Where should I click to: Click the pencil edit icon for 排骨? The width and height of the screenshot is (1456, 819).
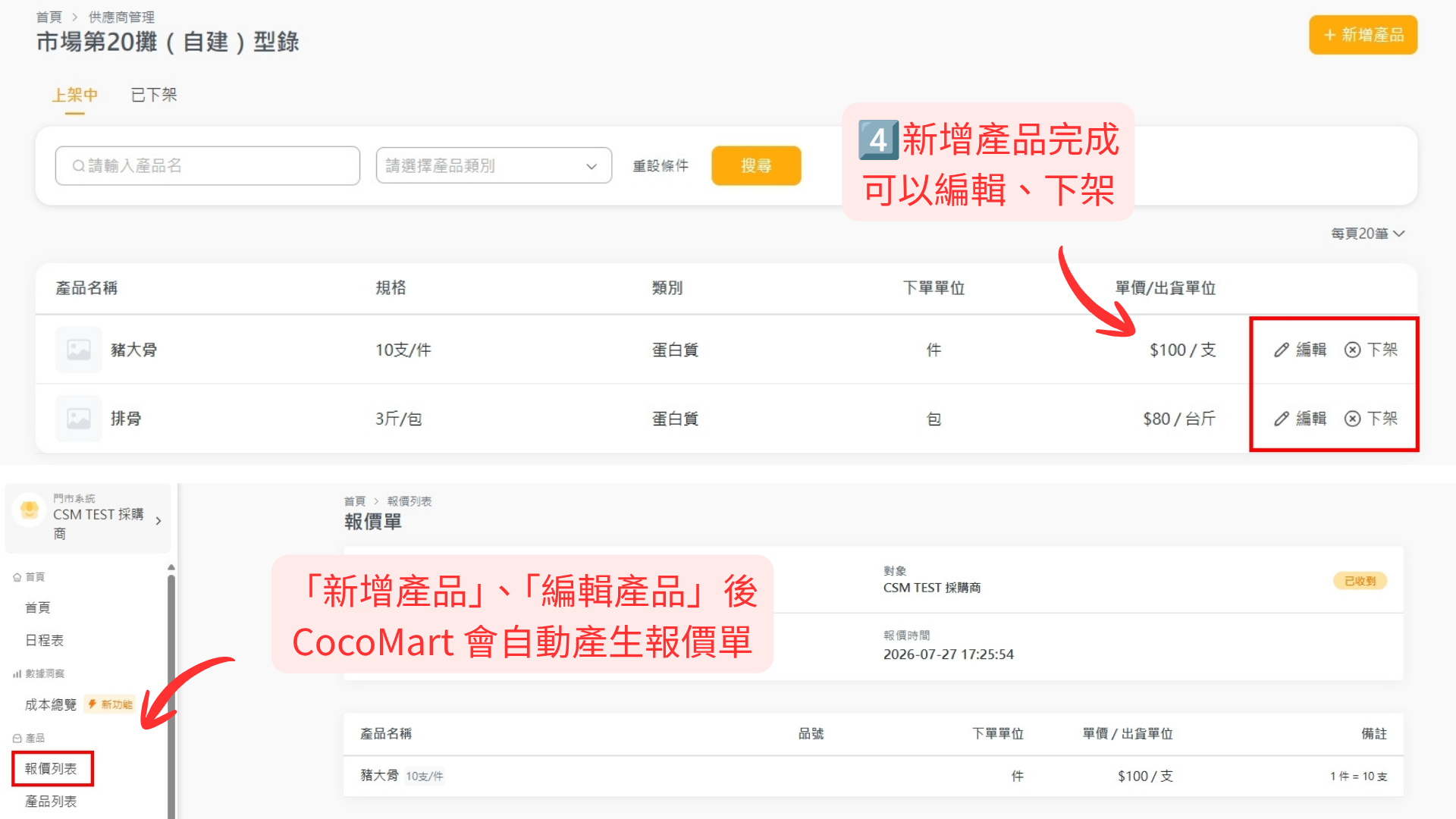tap(1282, 419)
